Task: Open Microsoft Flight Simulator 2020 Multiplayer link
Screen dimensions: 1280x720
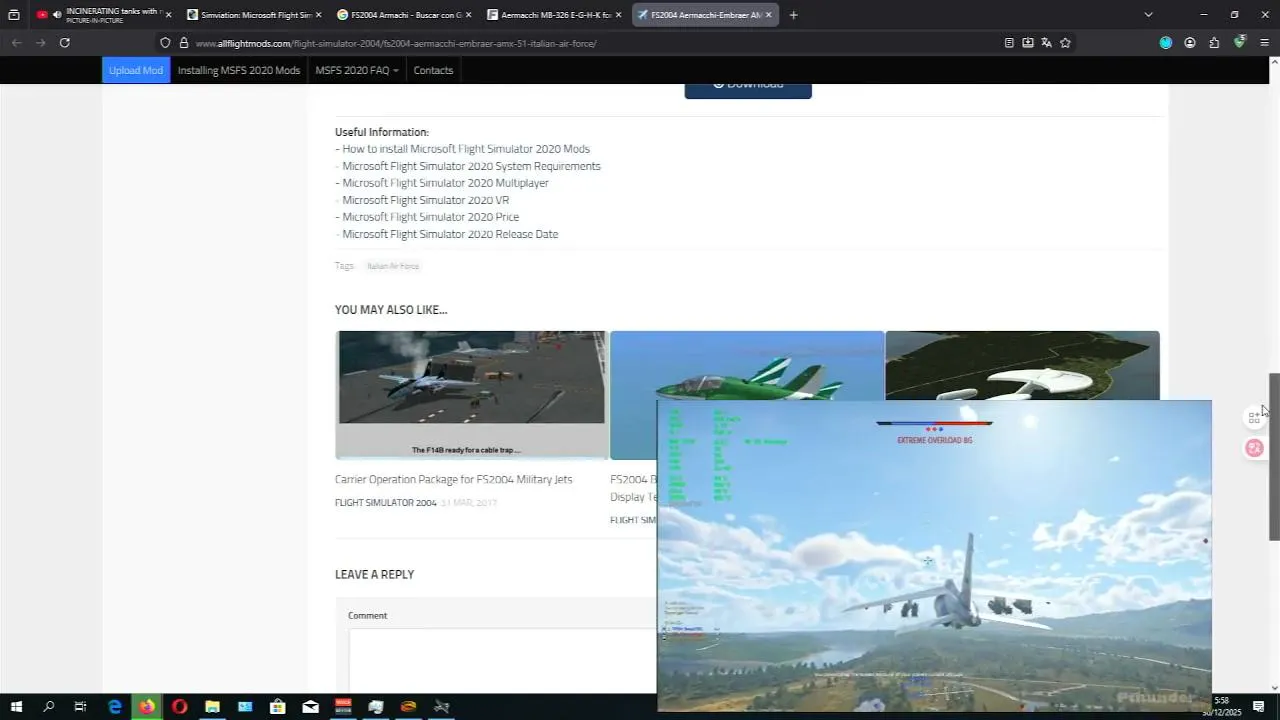Action: (445, 183)
